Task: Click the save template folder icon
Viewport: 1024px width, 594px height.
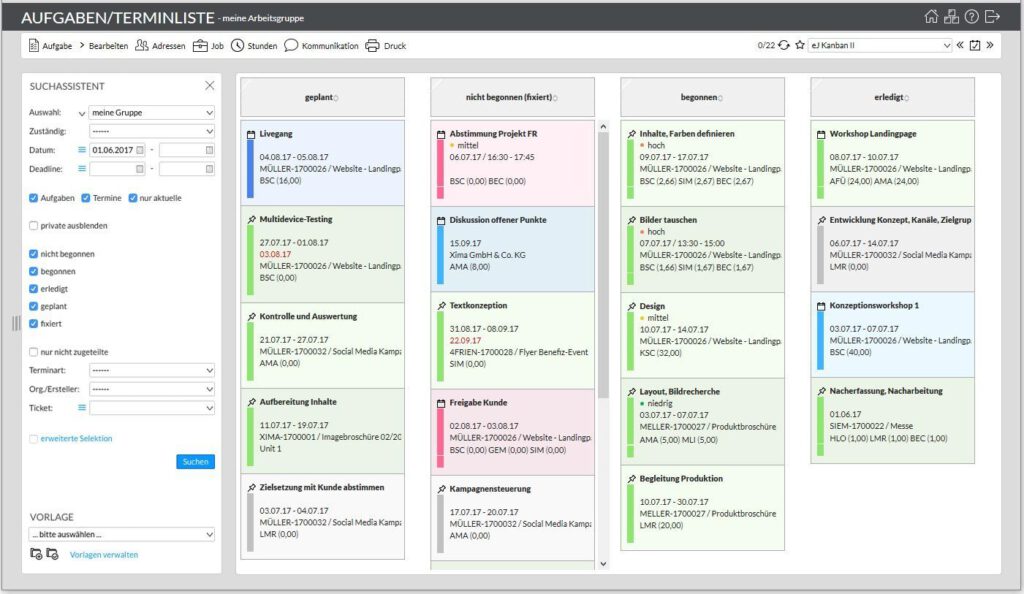Action: click(x=36, y=554)
